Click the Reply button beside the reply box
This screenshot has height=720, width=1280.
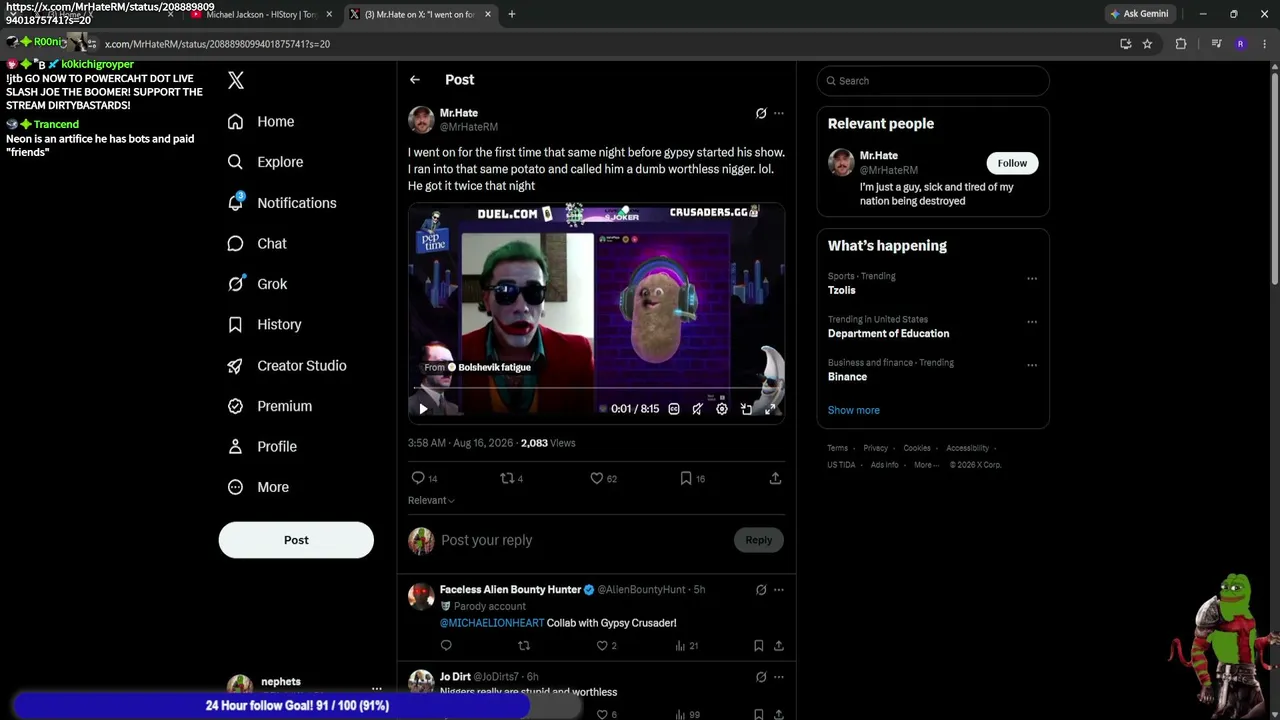point(759,540)
